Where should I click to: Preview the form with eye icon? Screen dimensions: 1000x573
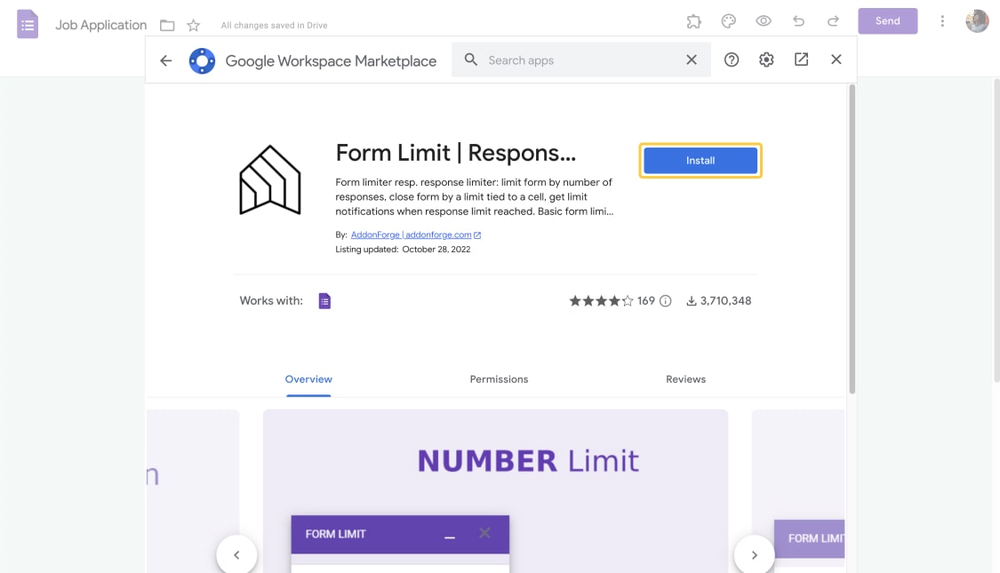point(763,21)
